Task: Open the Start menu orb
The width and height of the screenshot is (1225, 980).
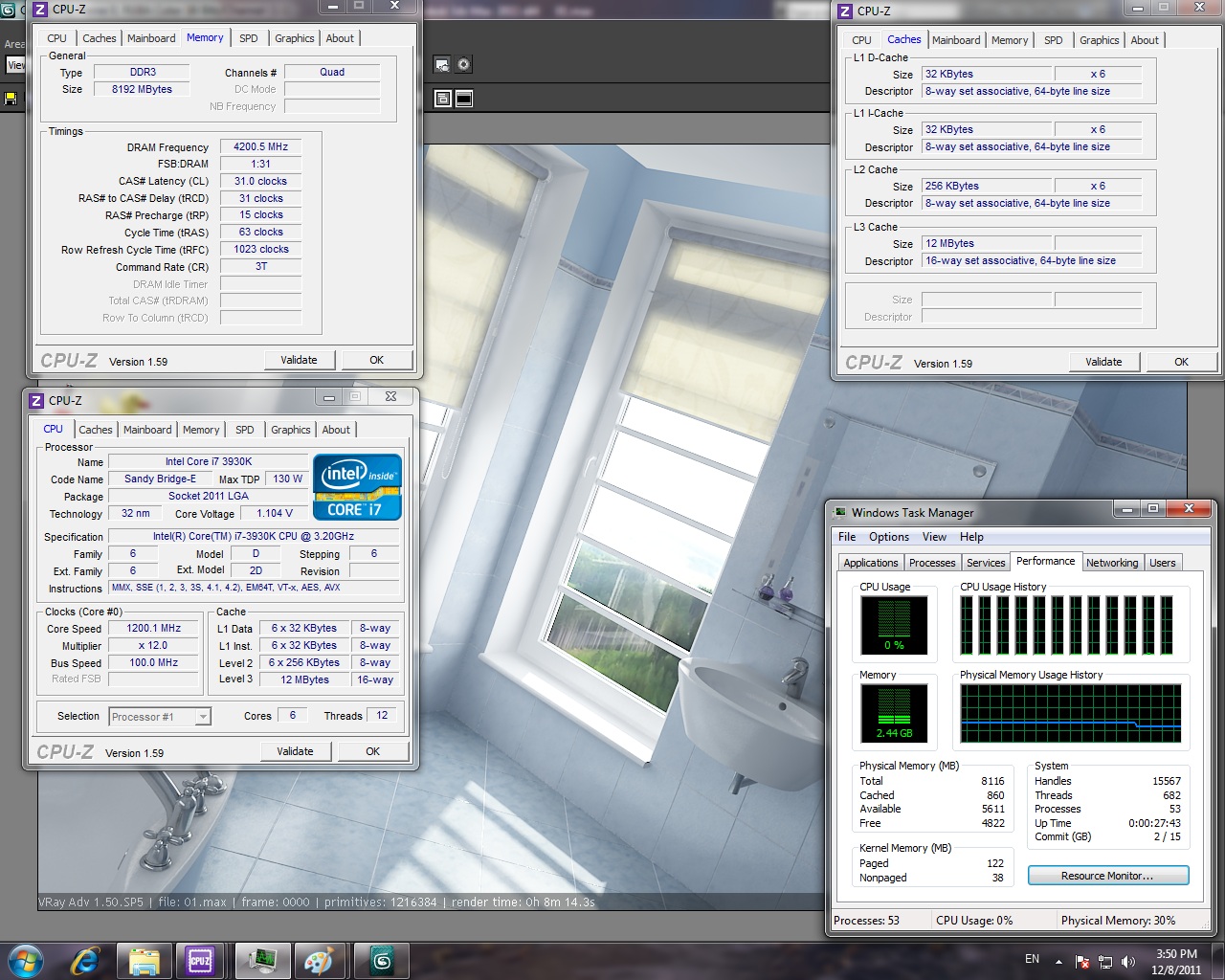Action: [x=26, y=960]
